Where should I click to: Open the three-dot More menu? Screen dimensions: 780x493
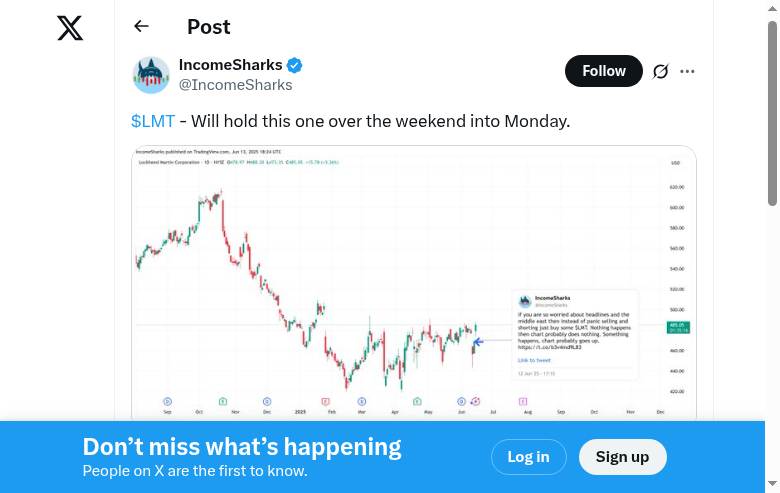tap(687, 72)
